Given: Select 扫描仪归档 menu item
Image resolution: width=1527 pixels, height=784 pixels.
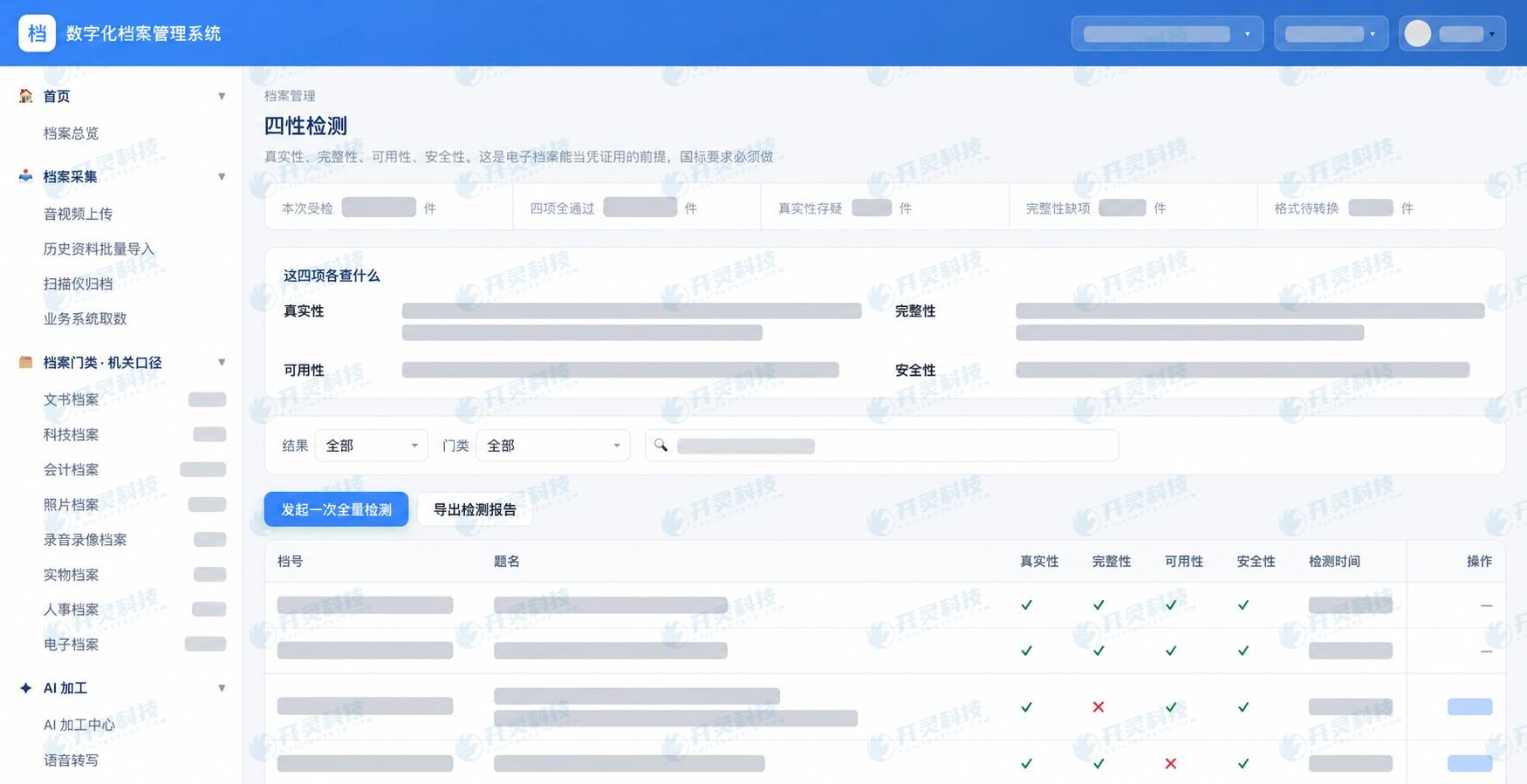Looking at the screenshot, I should 78,283.
